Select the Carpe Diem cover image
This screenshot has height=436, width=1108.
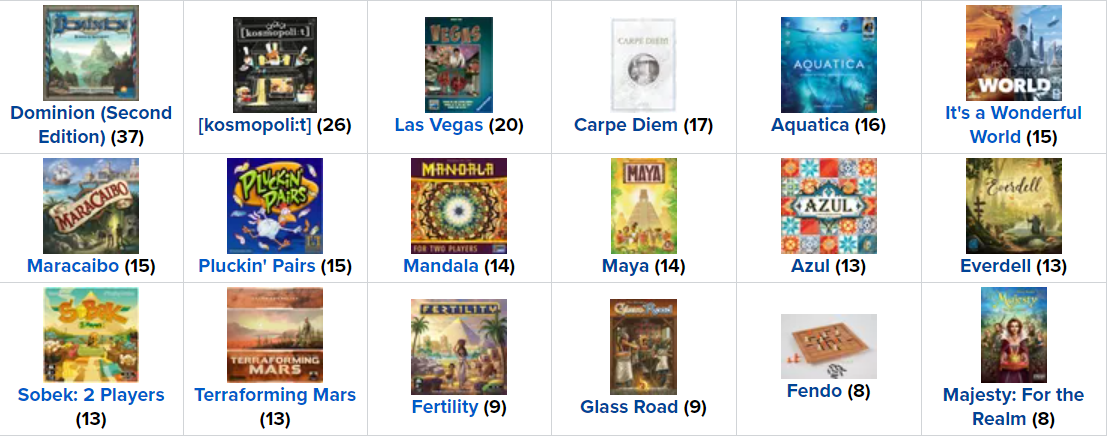click(x=644, y=65)
